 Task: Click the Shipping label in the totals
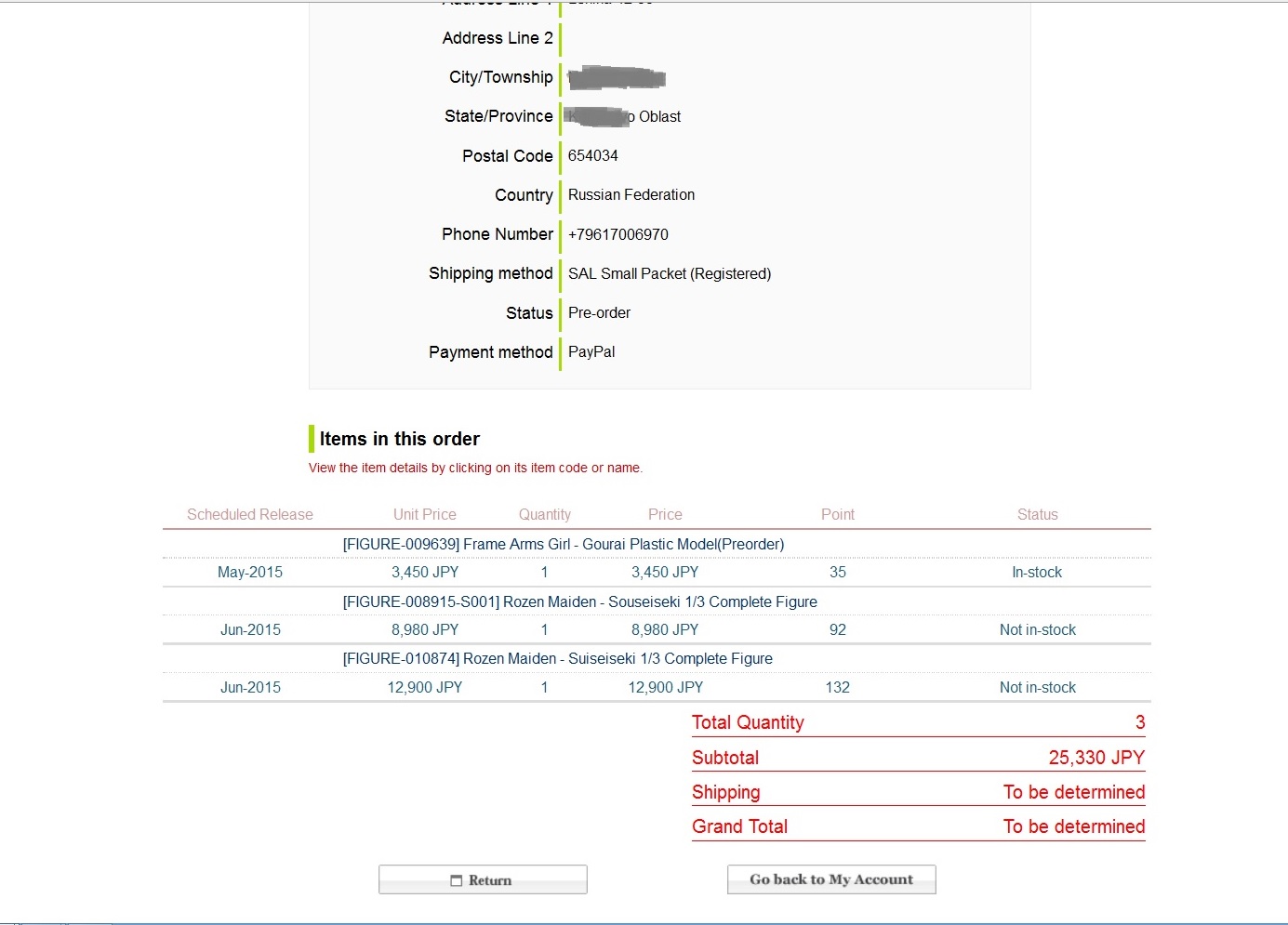point(726,792)
